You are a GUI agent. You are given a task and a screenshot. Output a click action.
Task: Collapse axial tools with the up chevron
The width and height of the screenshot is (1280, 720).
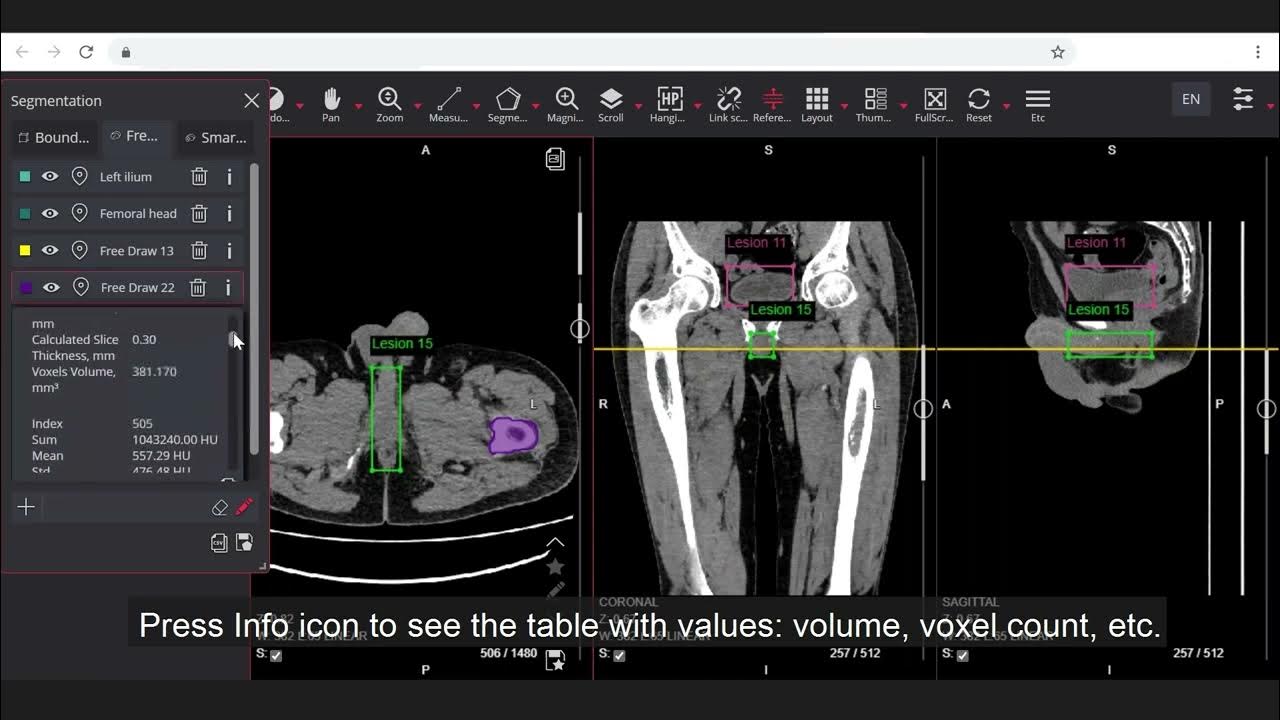(555, 543)
